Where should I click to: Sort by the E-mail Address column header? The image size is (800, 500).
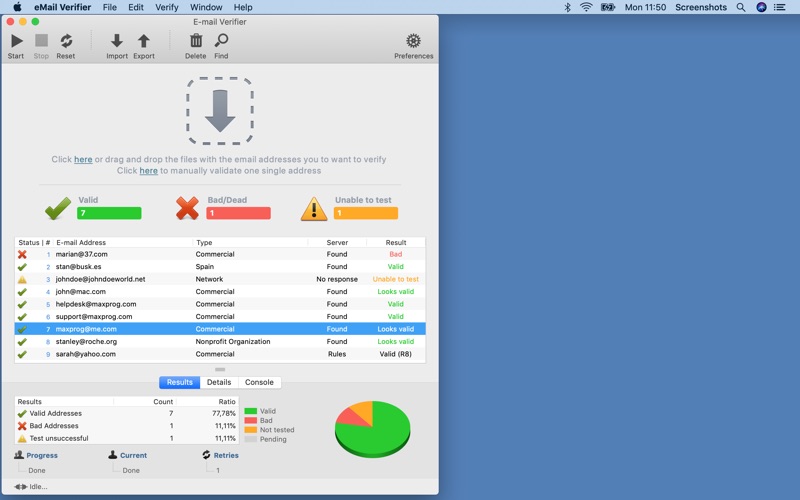click(122, 242)
